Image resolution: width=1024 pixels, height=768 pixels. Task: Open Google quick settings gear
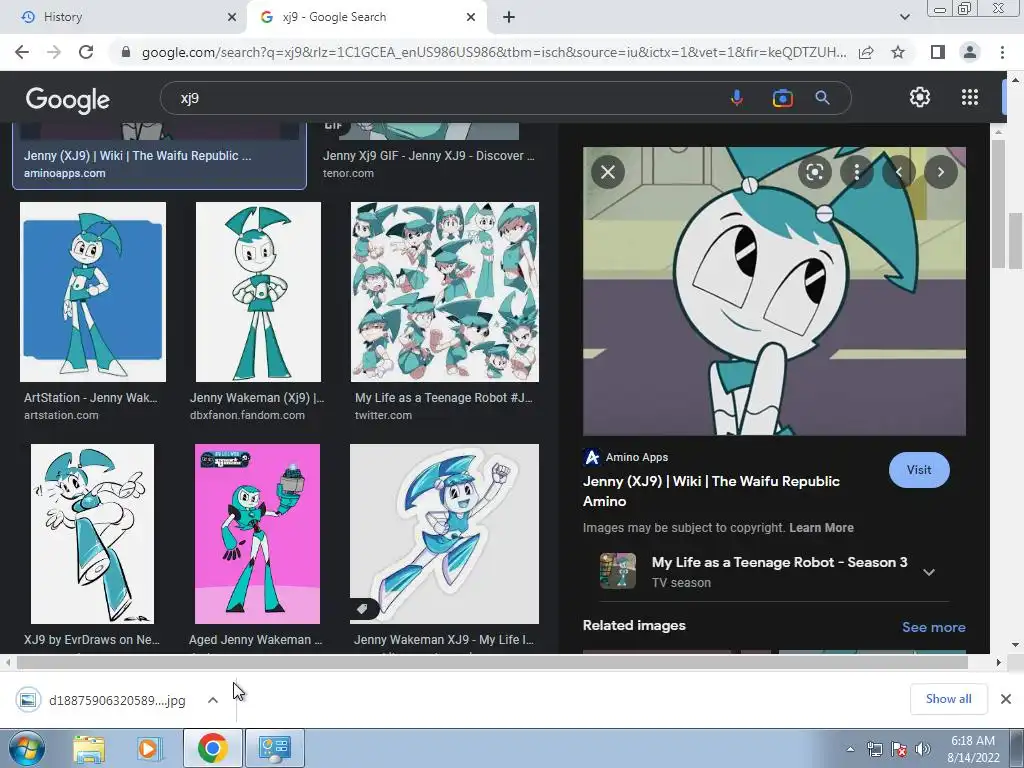point(920,97)
